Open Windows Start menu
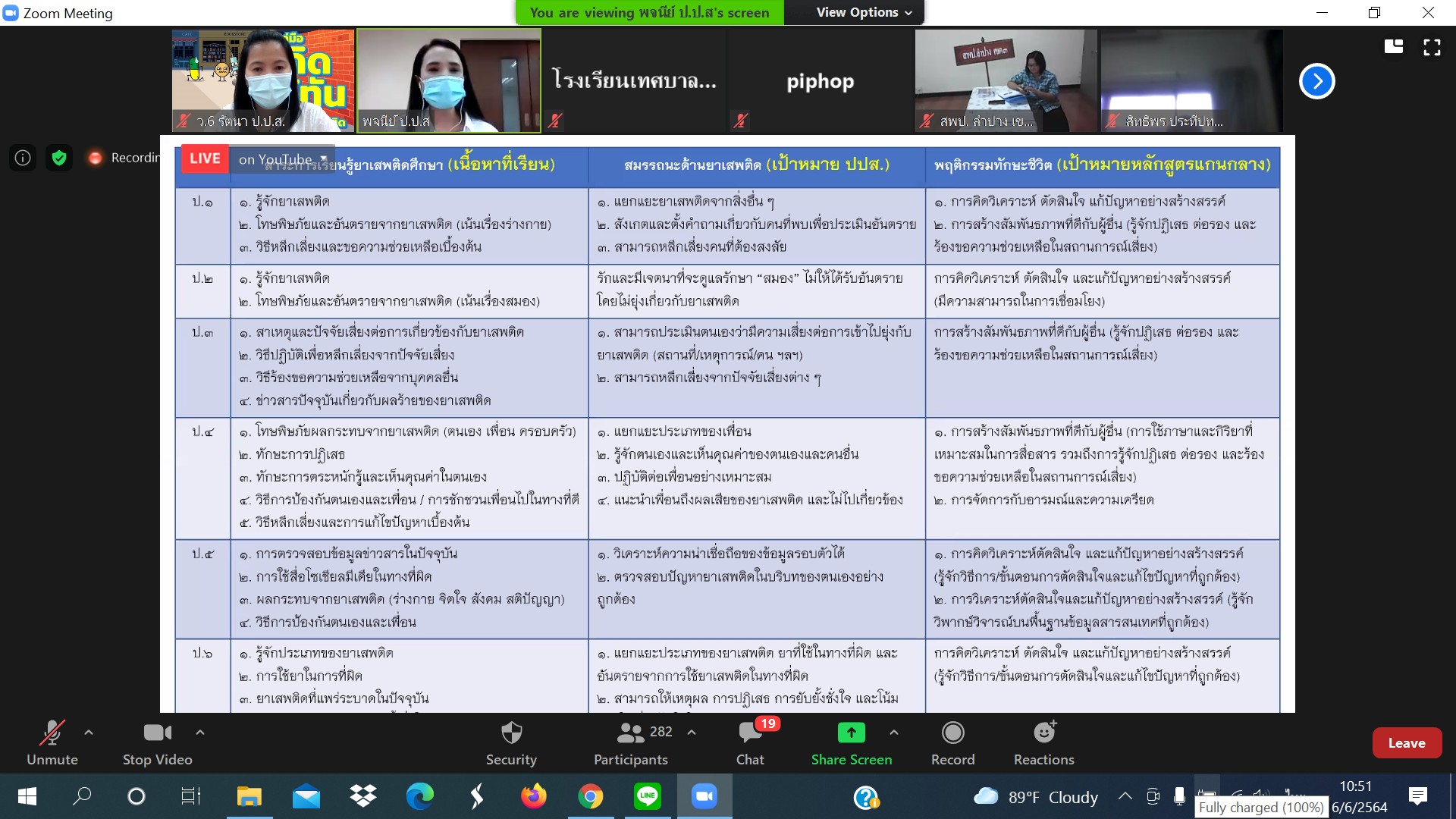The width and height of the screenshot is (1456, 819). pos(27,796)
